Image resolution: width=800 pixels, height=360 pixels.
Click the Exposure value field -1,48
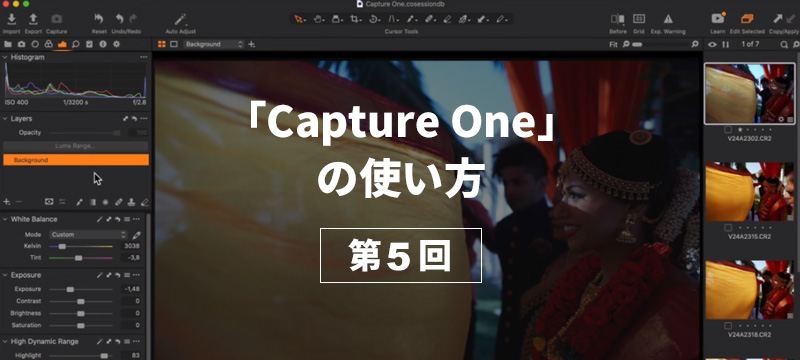(131, 289)
